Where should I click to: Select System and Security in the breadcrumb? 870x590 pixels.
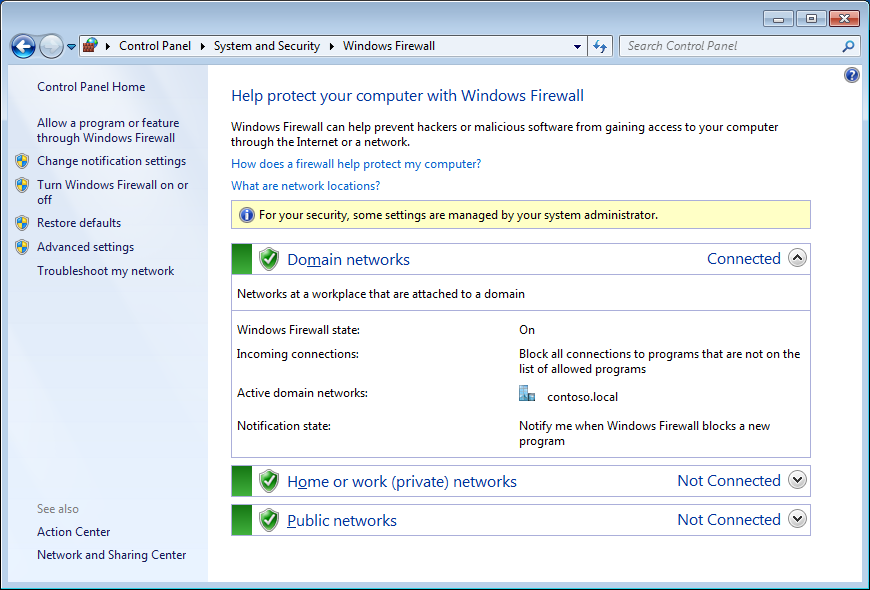tap(266, 46)
